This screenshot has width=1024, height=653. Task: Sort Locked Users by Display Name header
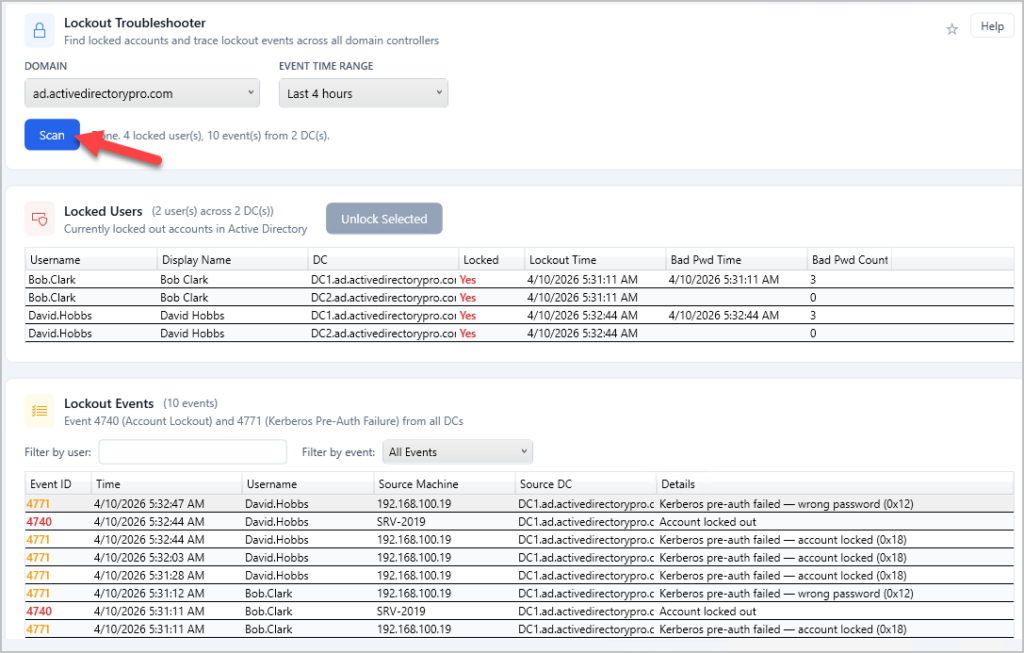coord(232,260)
